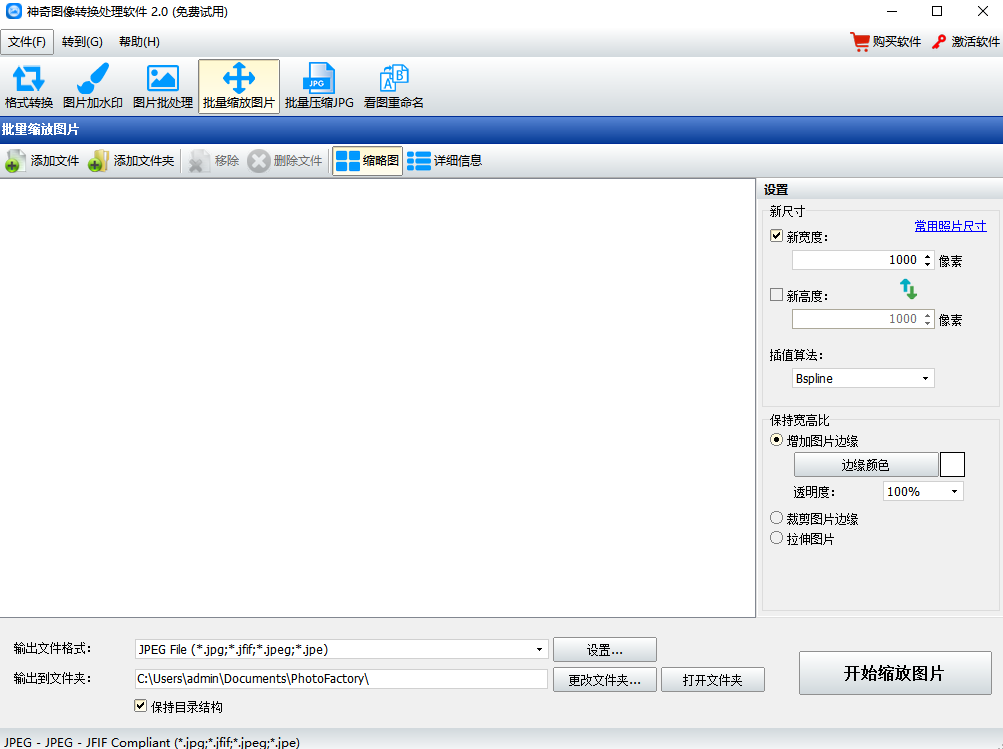The width and height of the screenshot is (1003, 749).
Task: Click 开始缩放图片 to start resizing
Action: tap(895, 673)
